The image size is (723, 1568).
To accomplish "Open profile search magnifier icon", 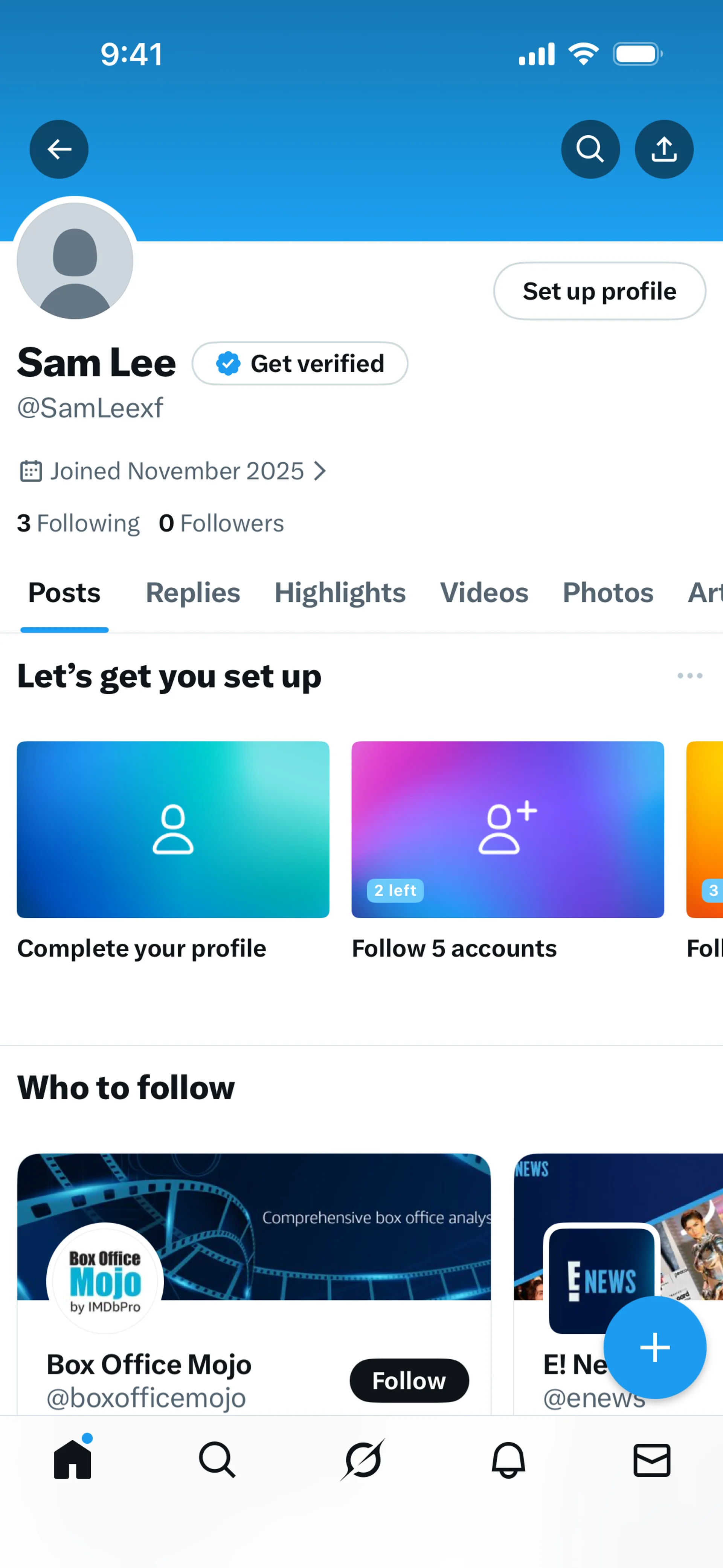I will (590, 149).
